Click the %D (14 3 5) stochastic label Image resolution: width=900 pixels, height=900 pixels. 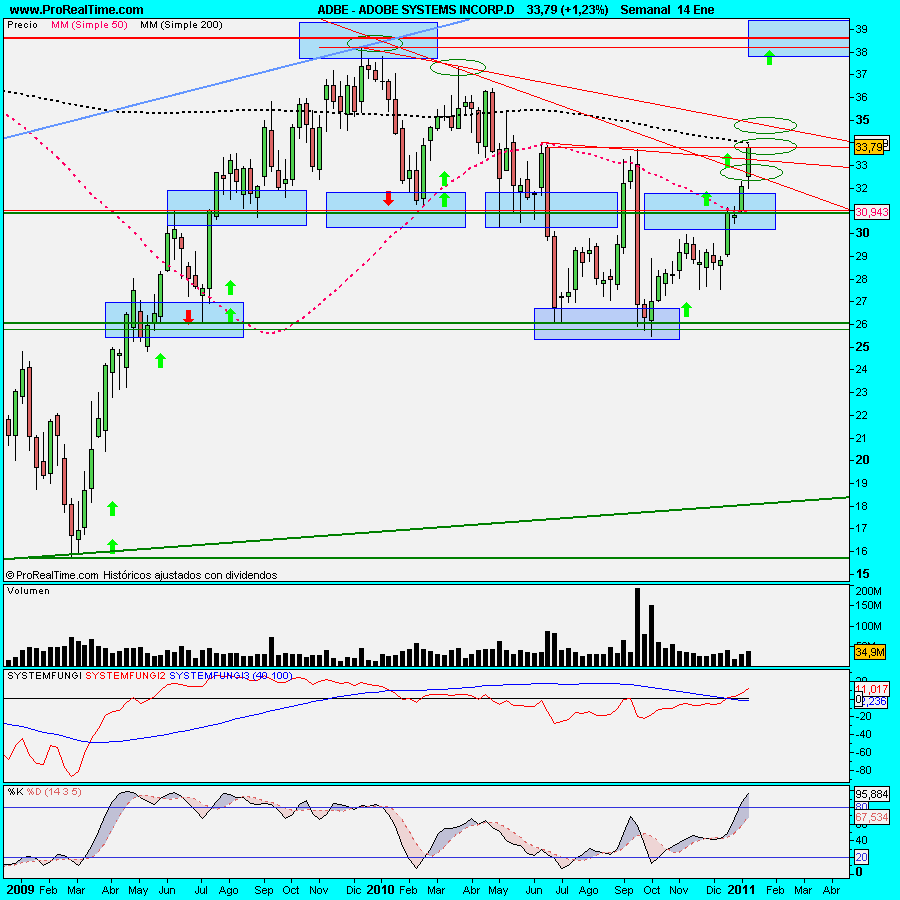coord(54,792)
